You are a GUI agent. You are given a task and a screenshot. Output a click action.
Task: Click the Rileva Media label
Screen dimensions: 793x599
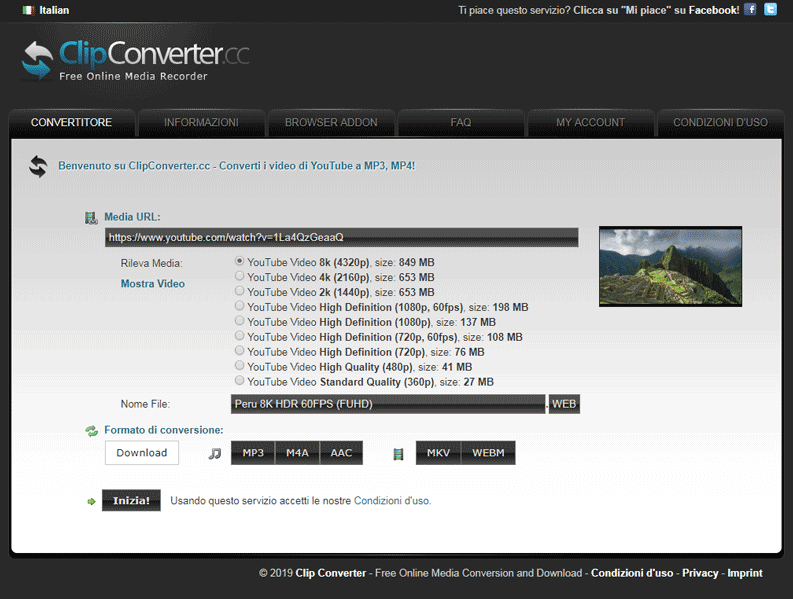coord(151,264)
